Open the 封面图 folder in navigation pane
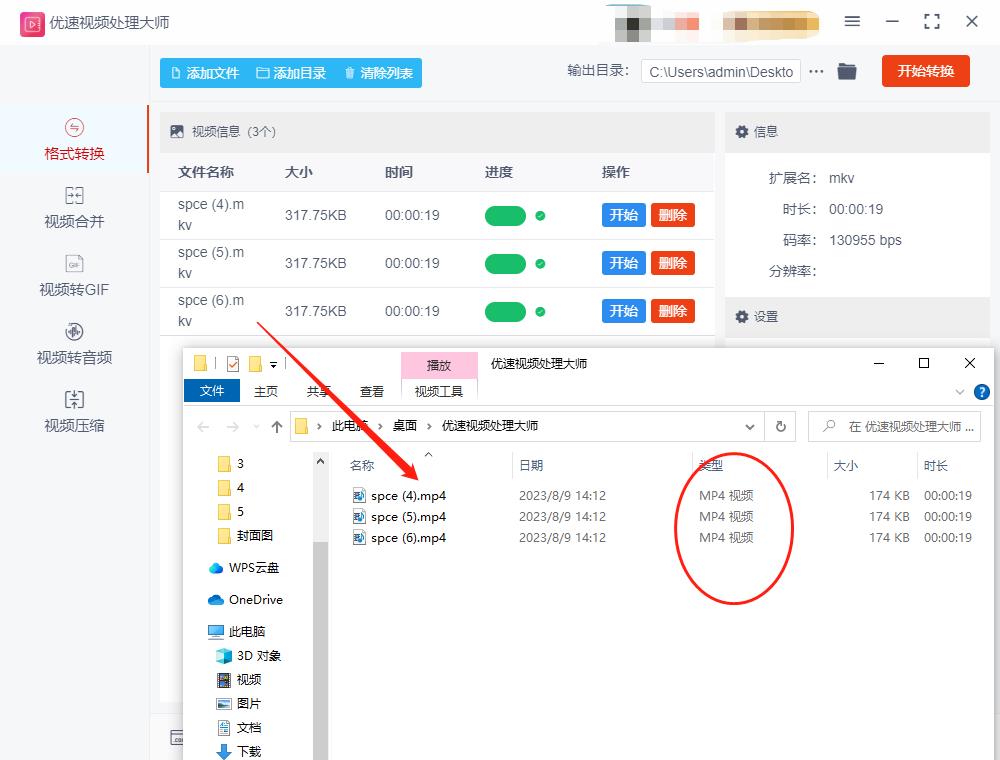The image size is (1000, 760). tap(246, 536)
